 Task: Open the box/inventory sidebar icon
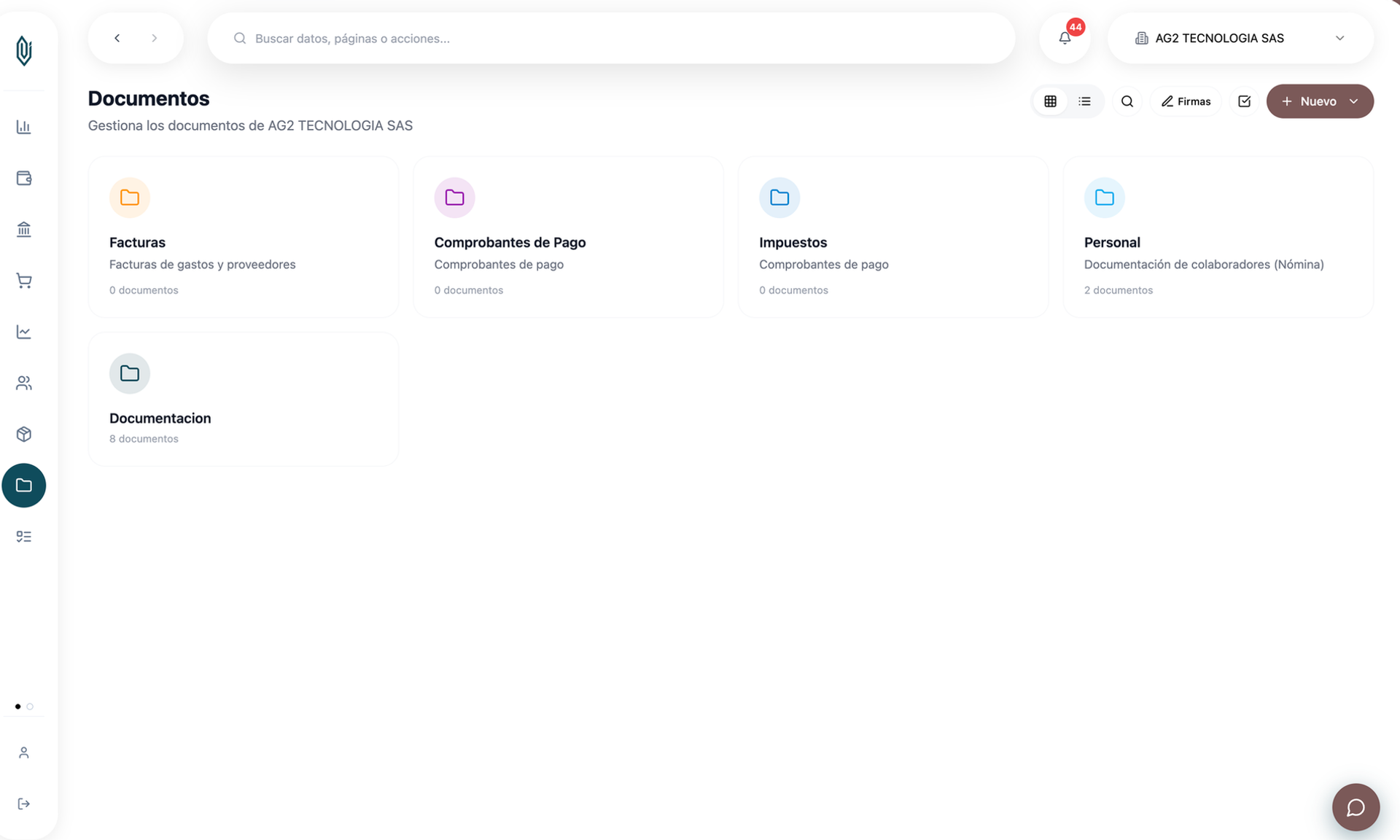pyautogui.click(x=24, y=434)
